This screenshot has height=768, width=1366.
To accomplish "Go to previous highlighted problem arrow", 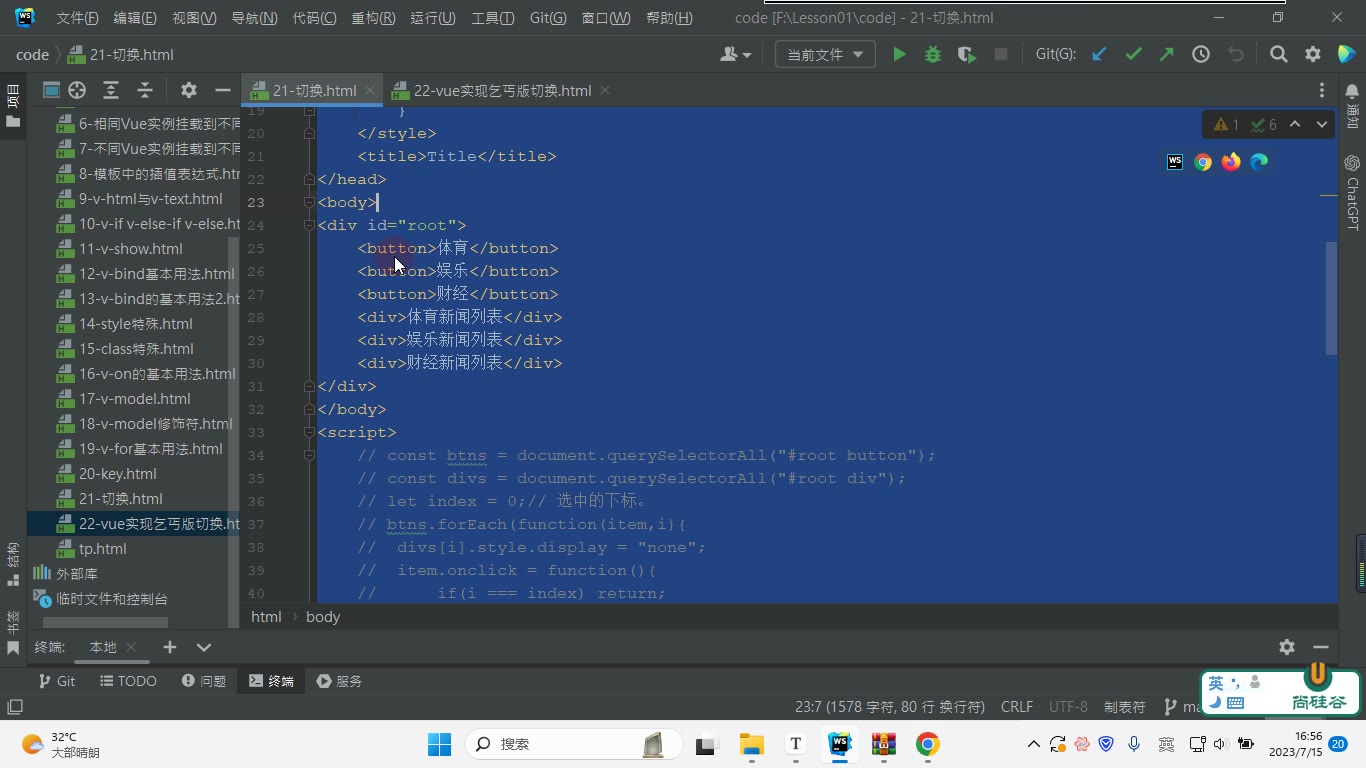I will pos(1295,125).
